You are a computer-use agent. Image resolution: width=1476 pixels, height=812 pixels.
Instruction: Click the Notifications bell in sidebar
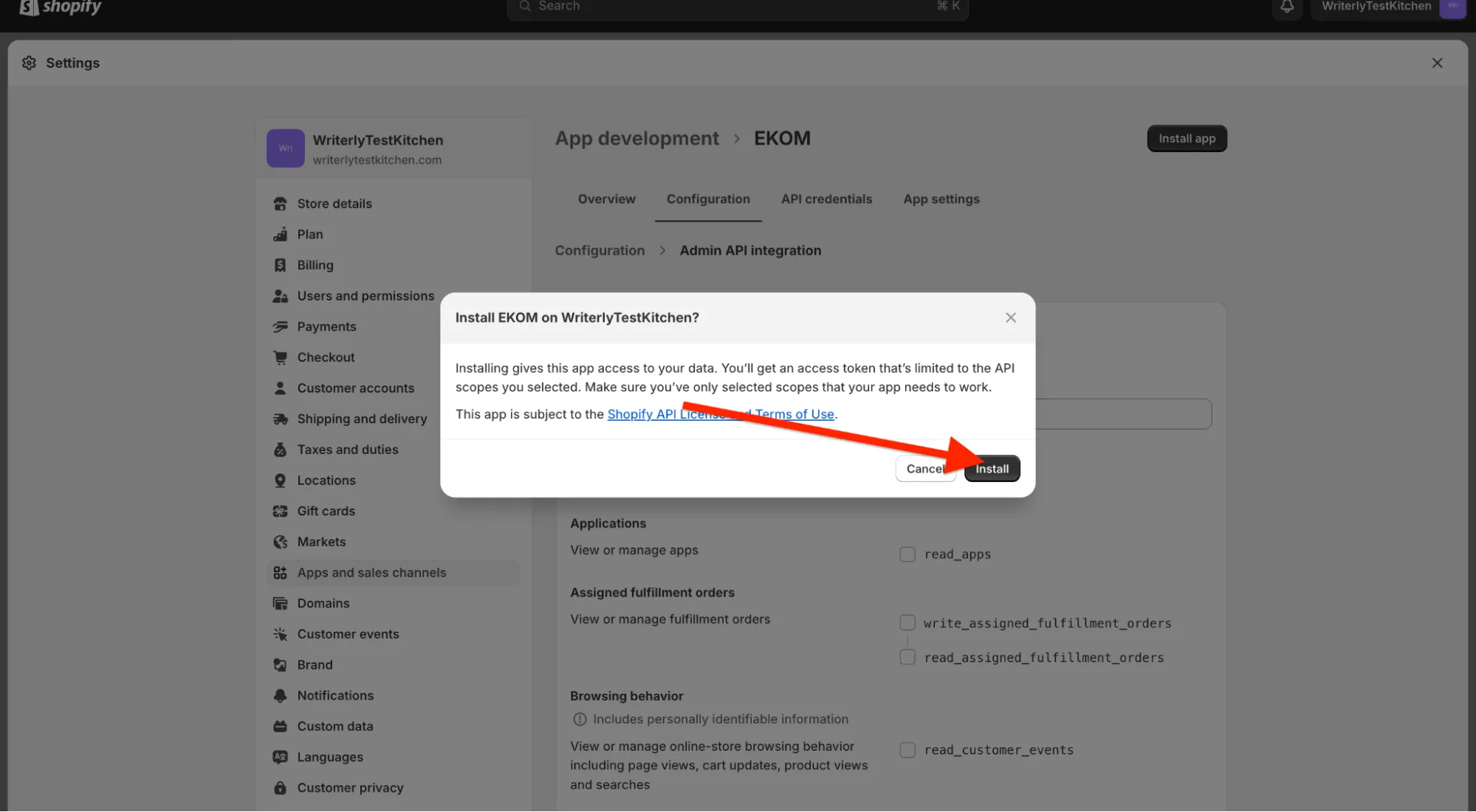(280, 696)
